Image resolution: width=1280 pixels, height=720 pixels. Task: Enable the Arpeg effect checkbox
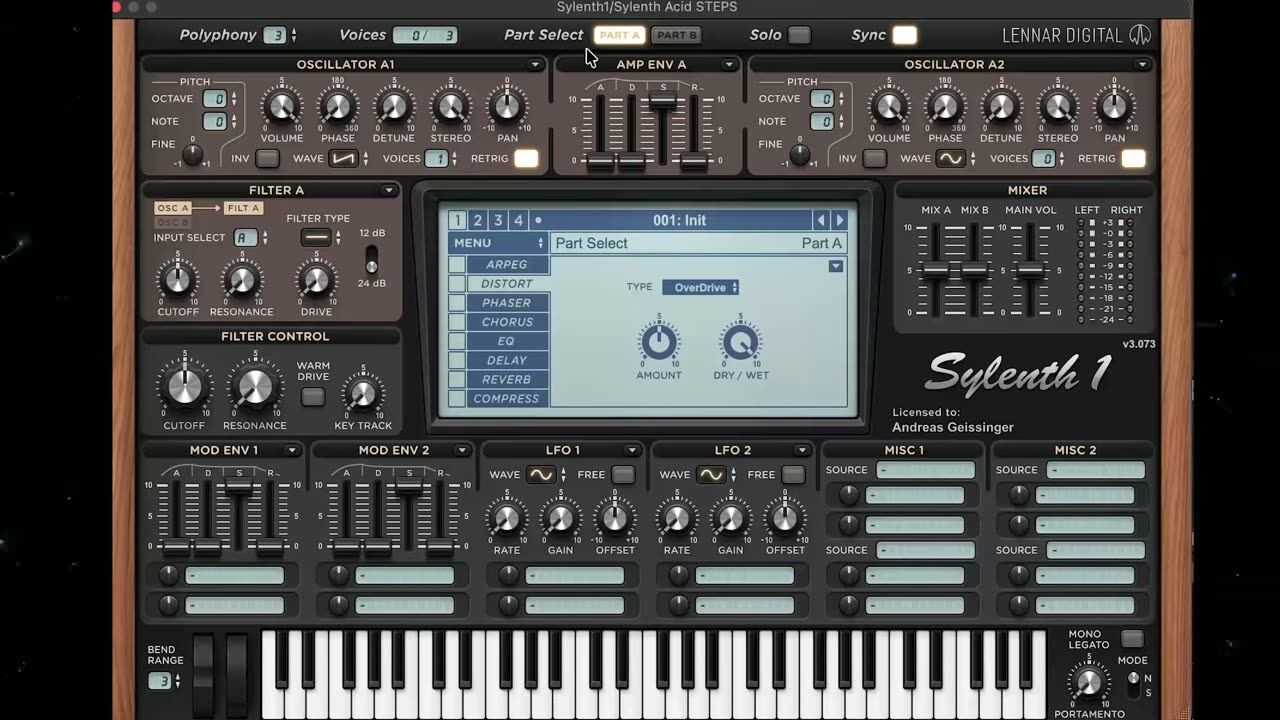click(x=457, y=265)
